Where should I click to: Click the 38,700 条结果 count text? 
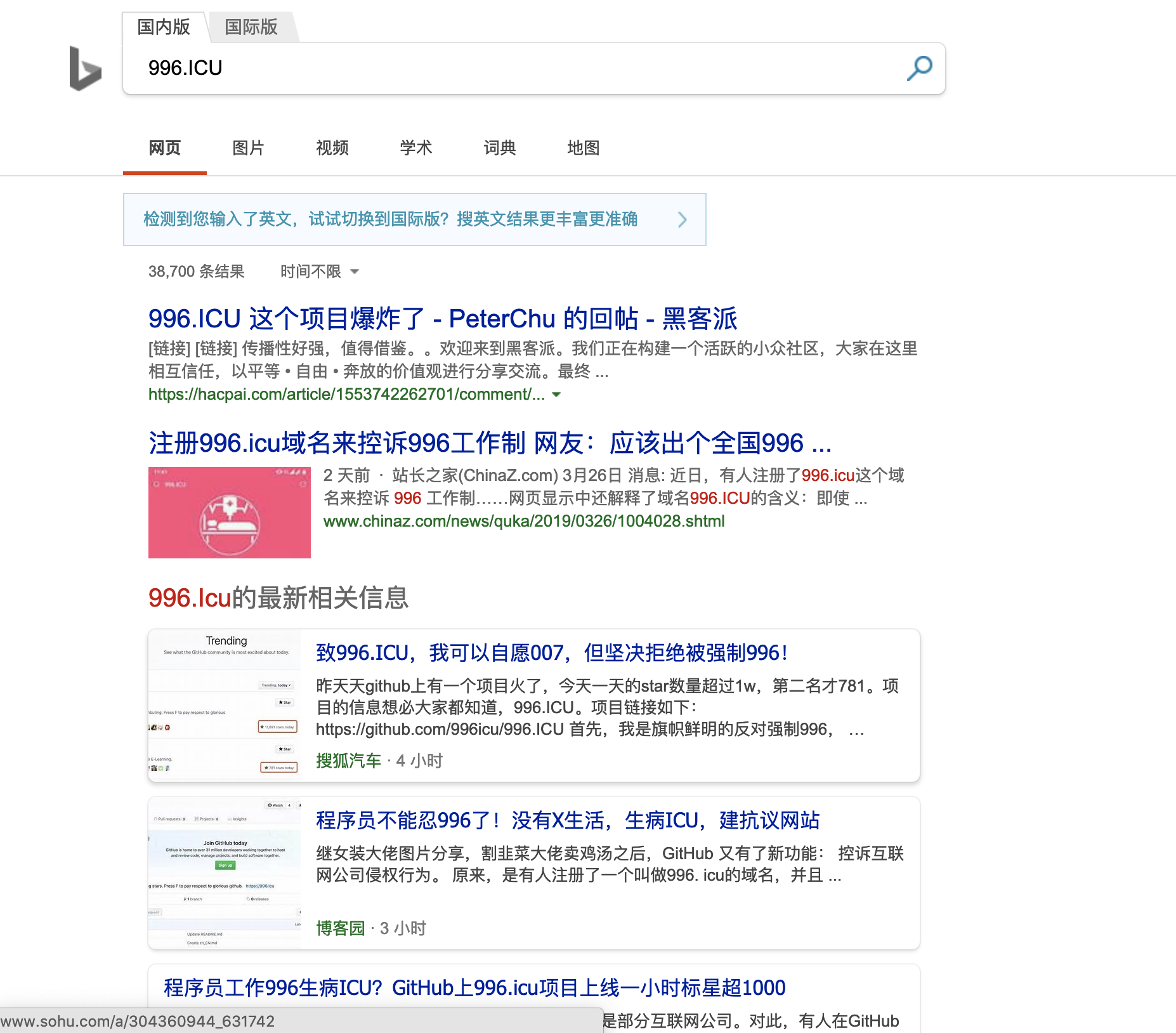click(197, 272)
